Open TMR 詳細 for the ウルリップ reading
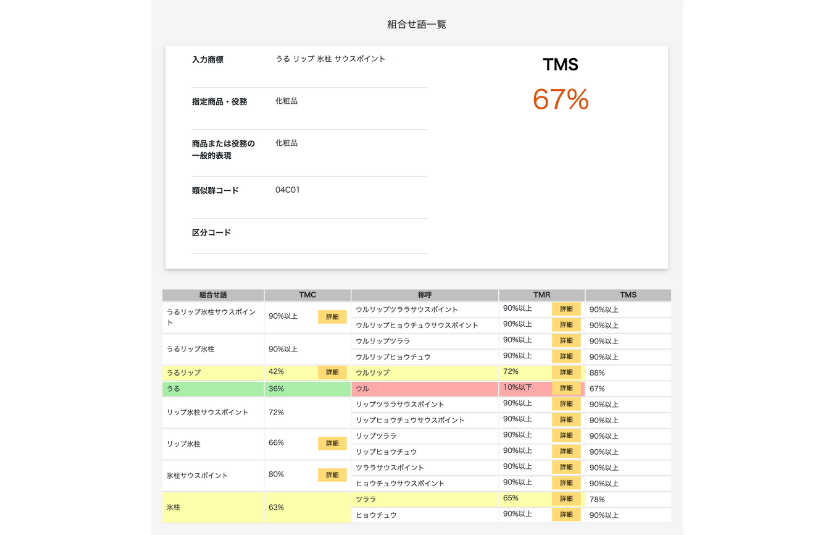Viewport: 835px width, 535px height. coord(565,372)
